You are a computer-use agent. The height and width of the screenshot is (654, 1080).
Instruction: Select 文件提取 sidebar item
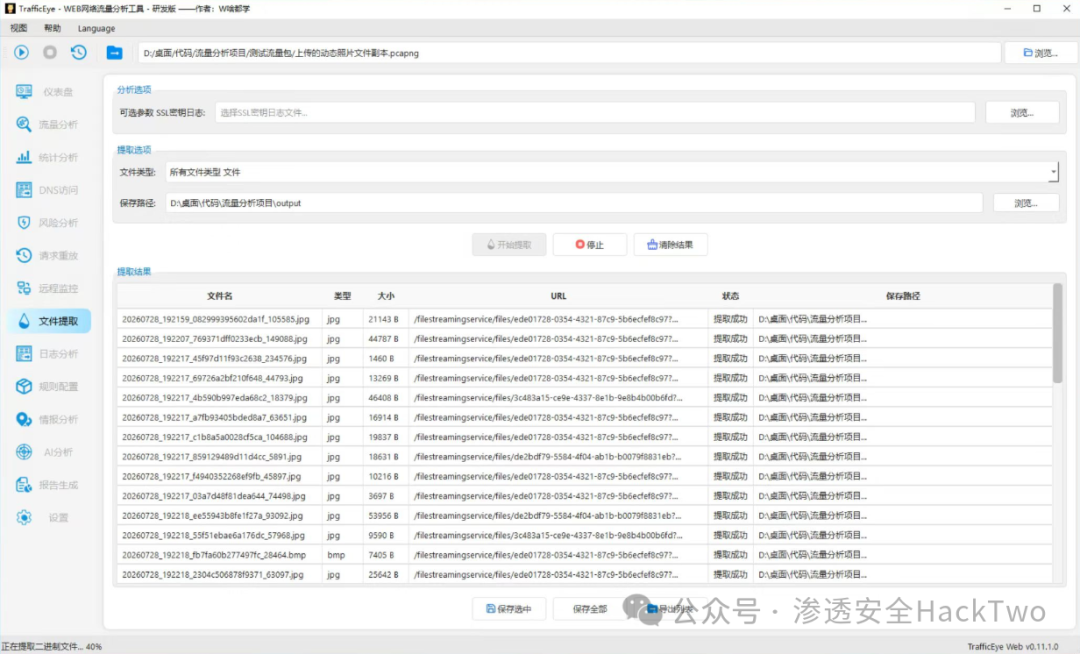(49, 321)
